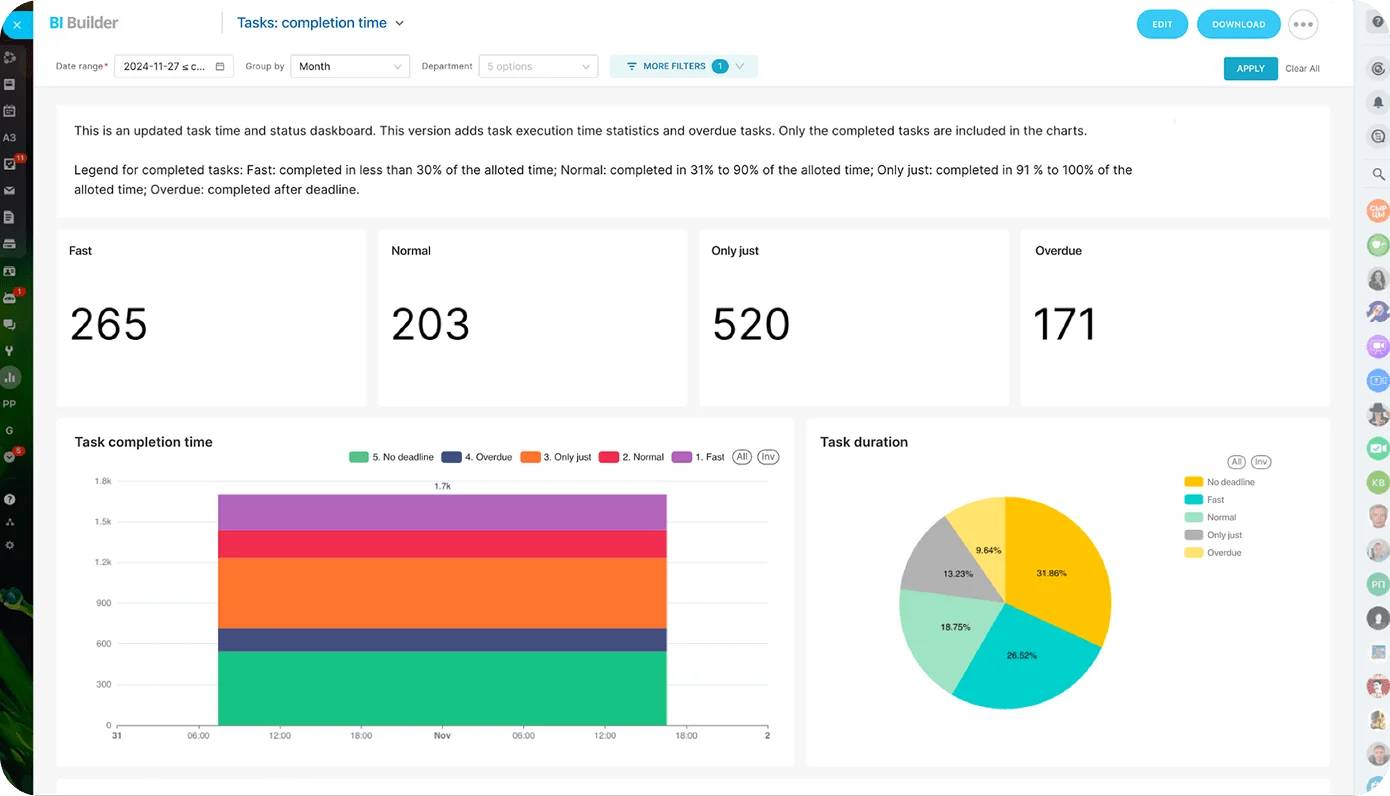1390x796 pixels.
Task: Expand the Department options dropdown
Action: (538, 67)
